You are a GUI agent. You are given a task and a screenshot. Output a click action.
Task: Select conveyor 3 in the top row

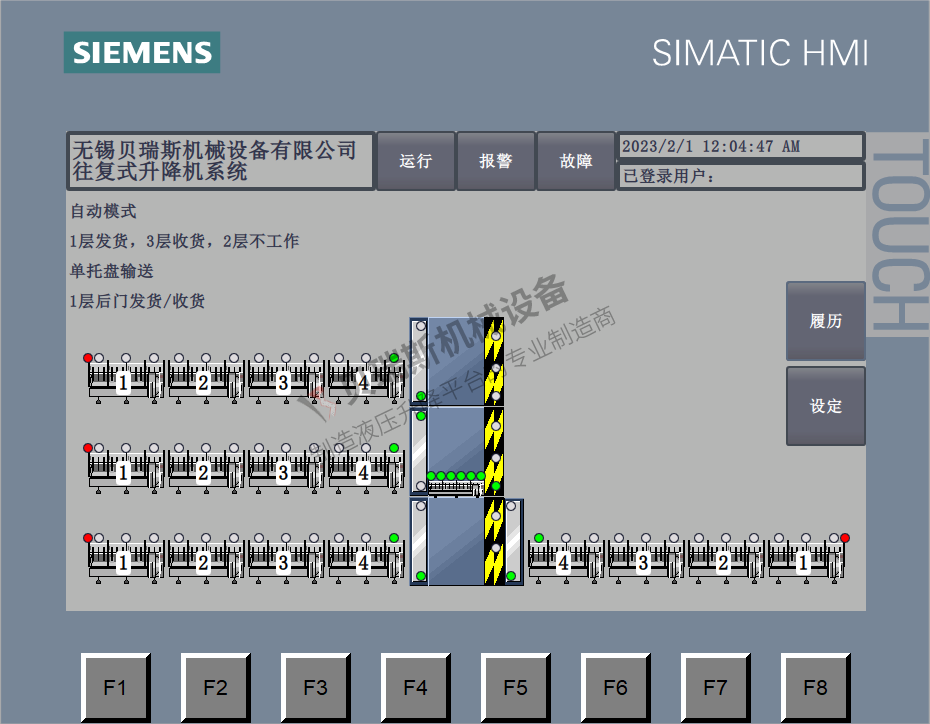coord(284,381)
